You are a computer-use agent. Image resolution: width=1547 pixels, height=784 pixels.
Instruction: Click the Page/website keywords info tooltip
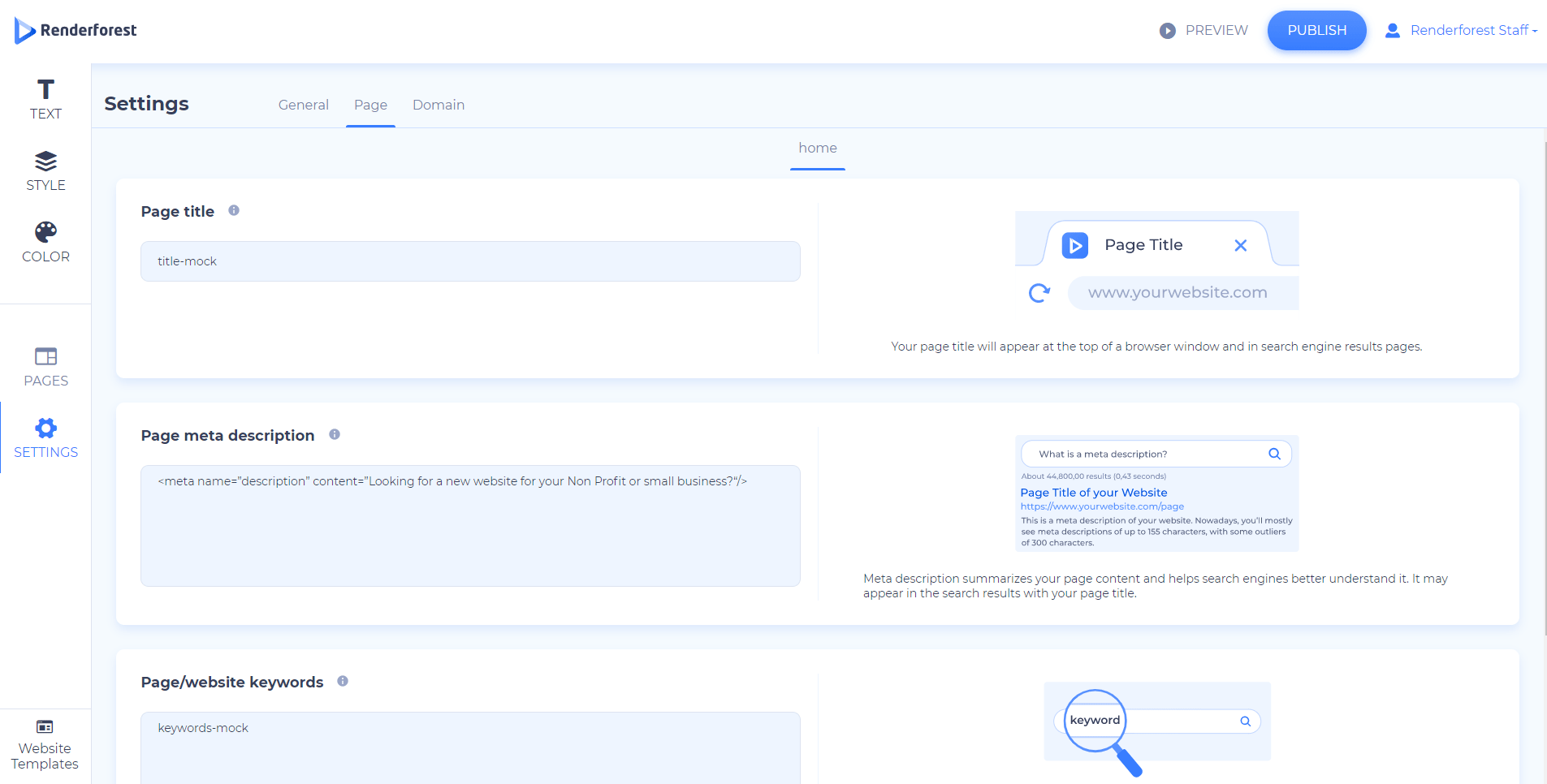click(342, 682)
